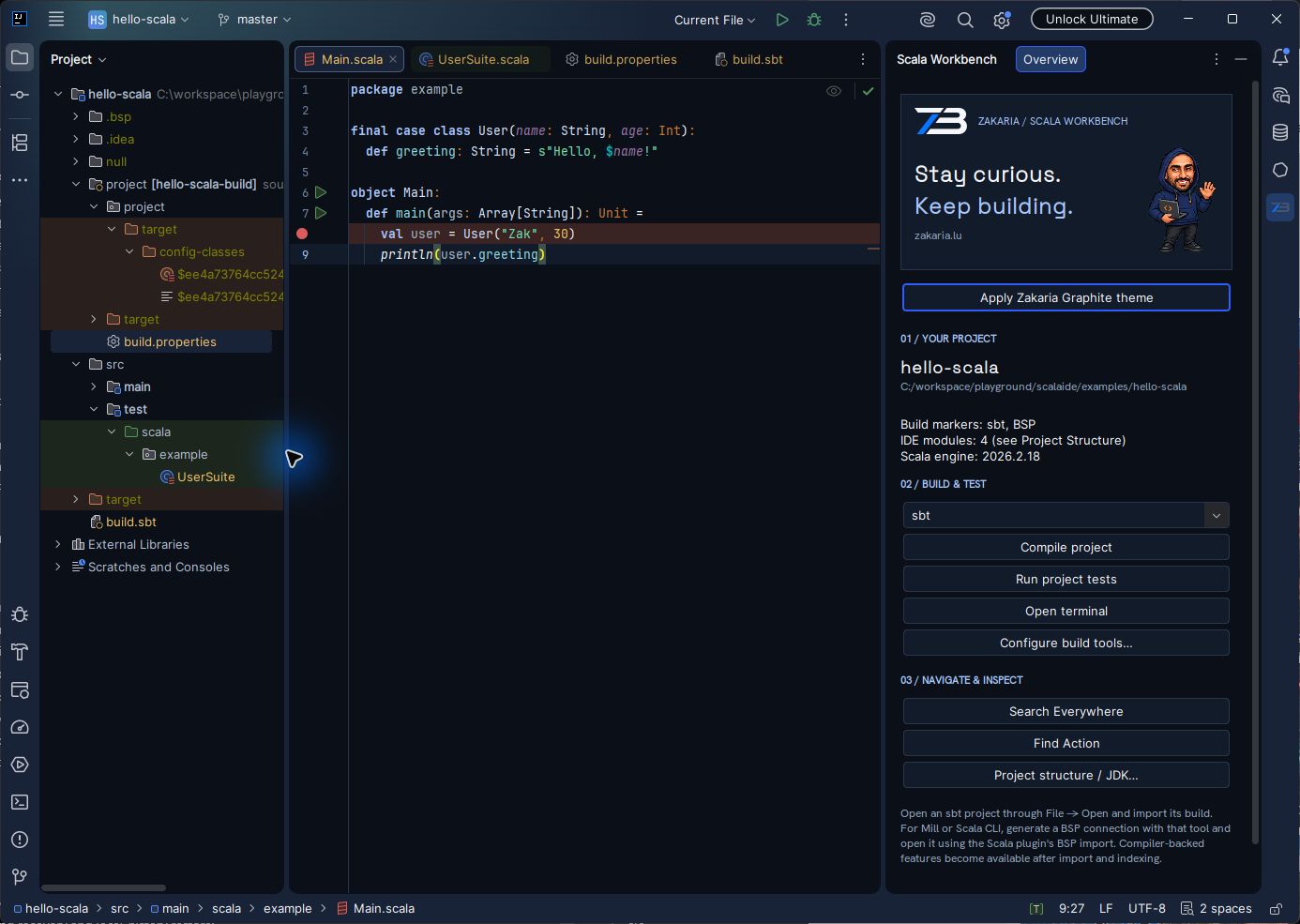Open the Scala Workbench sidebar icon
1300x924 pixels.
pos(1280,207)
